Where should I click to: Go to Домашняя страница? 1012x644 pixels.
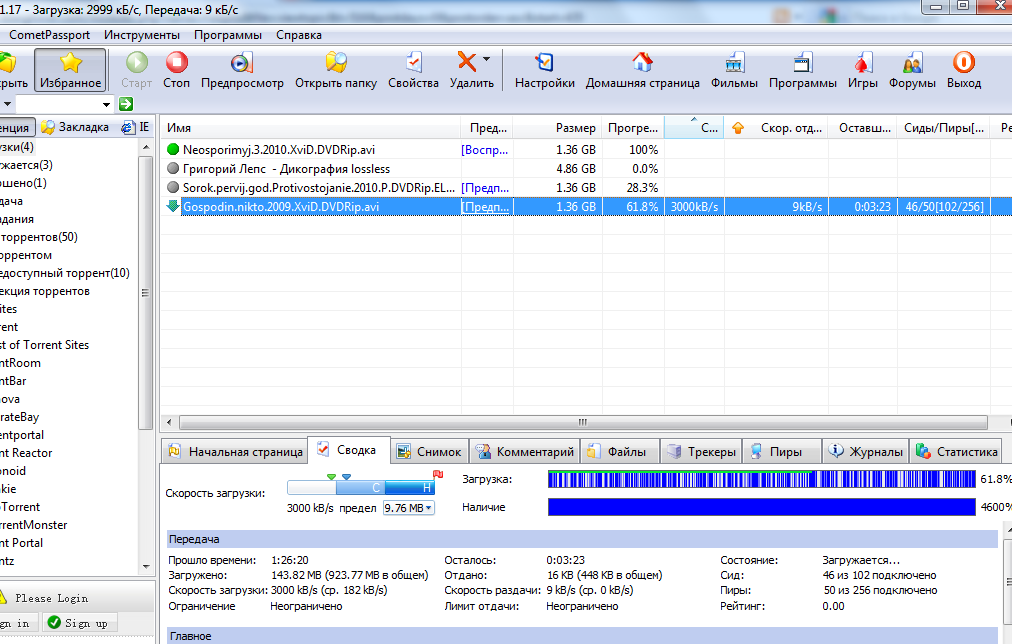coord(642,71)
